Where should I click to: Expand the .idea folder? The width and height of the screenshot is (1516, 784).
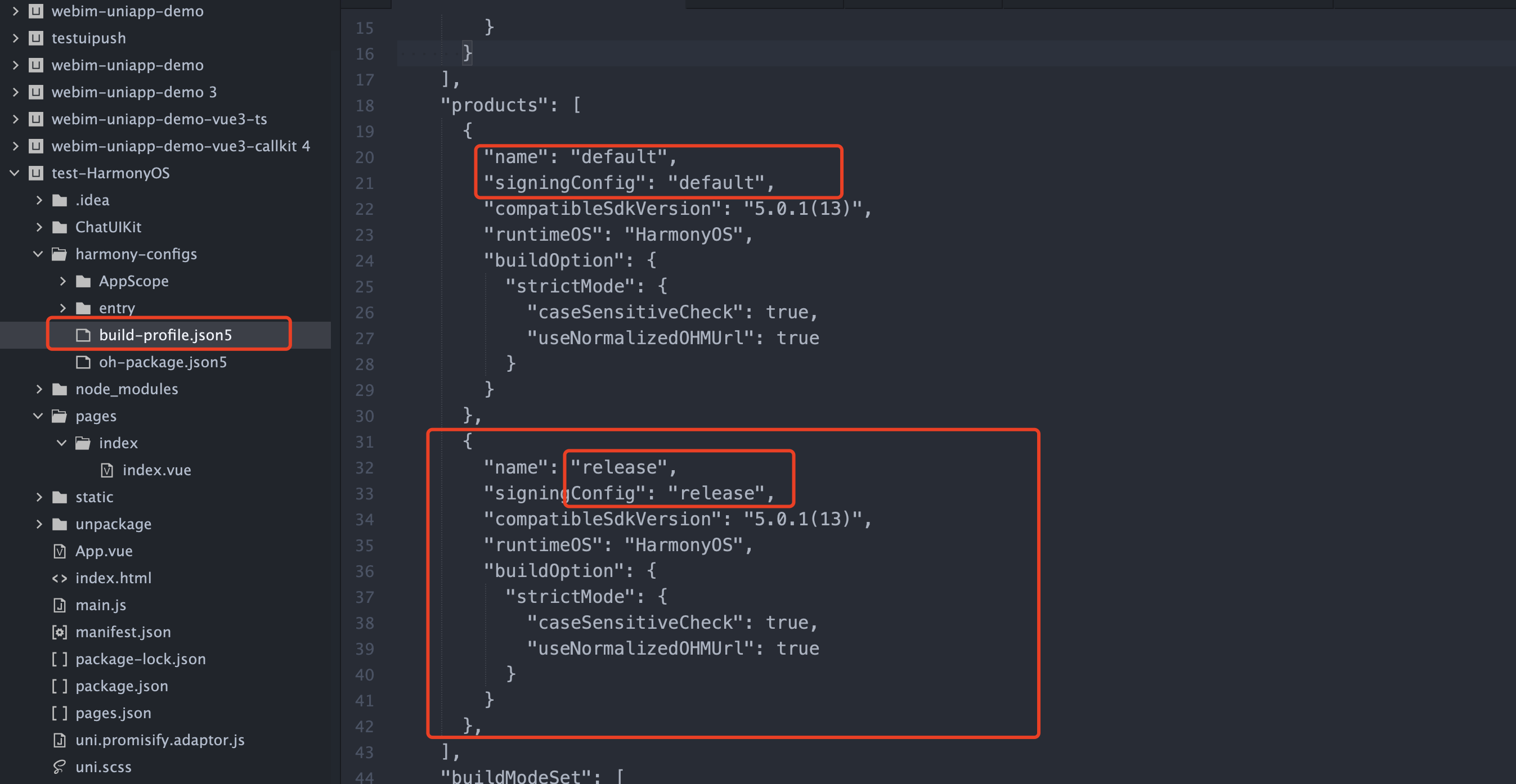pos(39,200)
